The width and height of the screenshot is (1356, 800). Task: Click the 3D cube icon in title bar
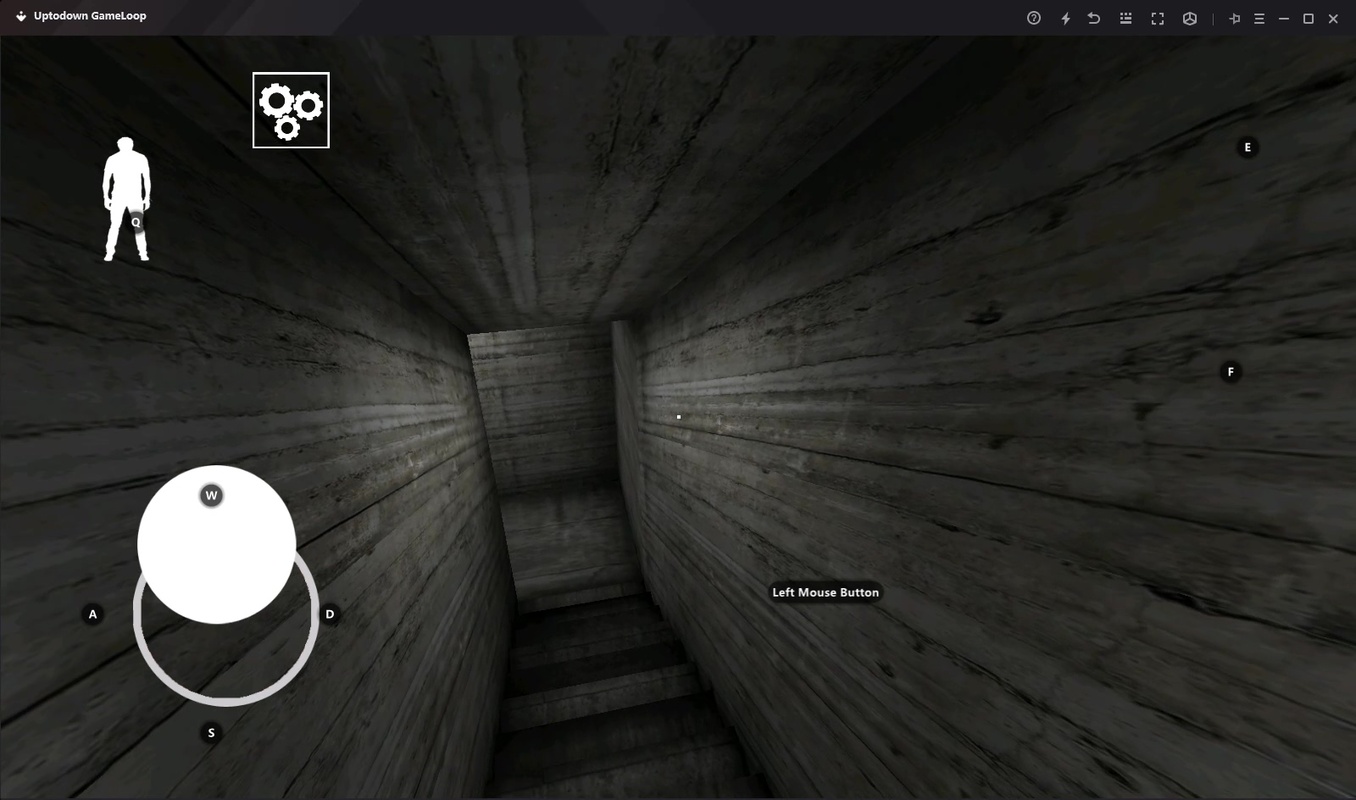(1189, 18)
